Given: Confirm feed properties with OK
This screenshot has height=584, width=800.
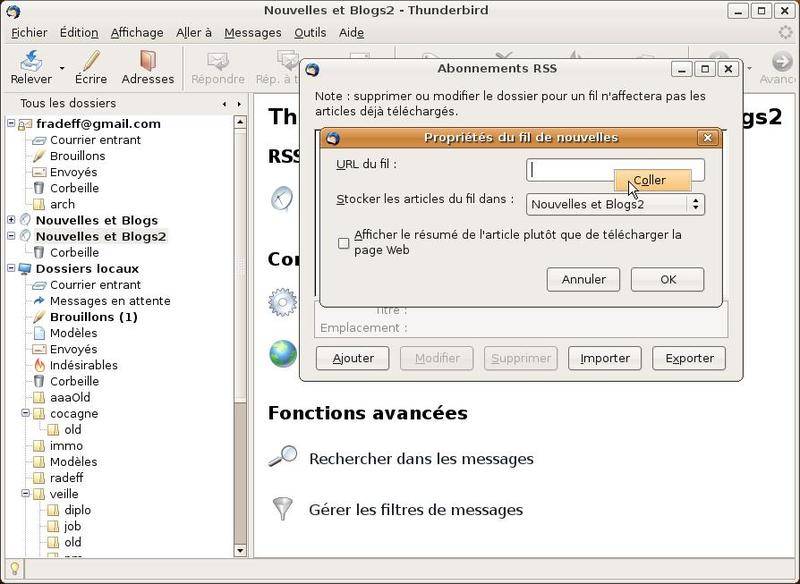Looking at the screenshot, I should pos(667,280).
